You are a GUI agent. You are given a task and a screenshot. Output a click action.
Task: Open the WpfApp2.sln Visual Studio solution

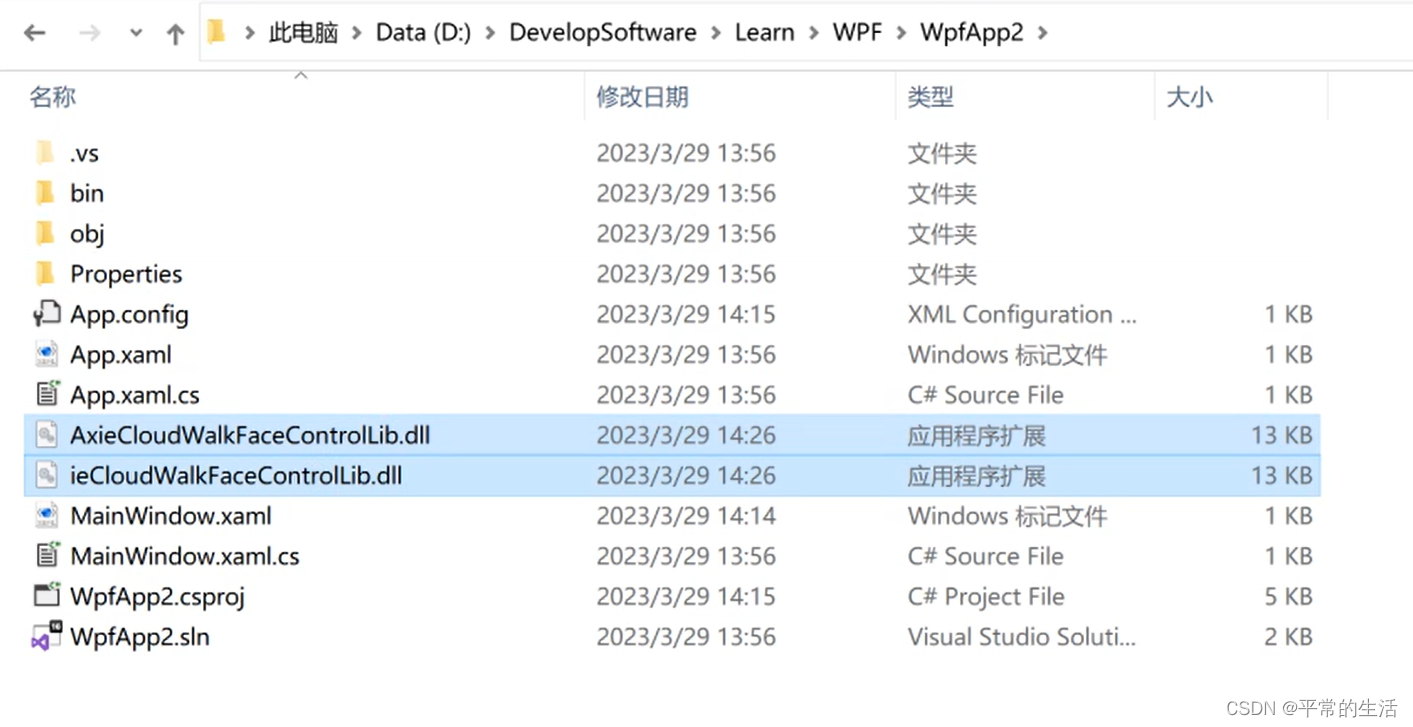[x=139, y=636]
